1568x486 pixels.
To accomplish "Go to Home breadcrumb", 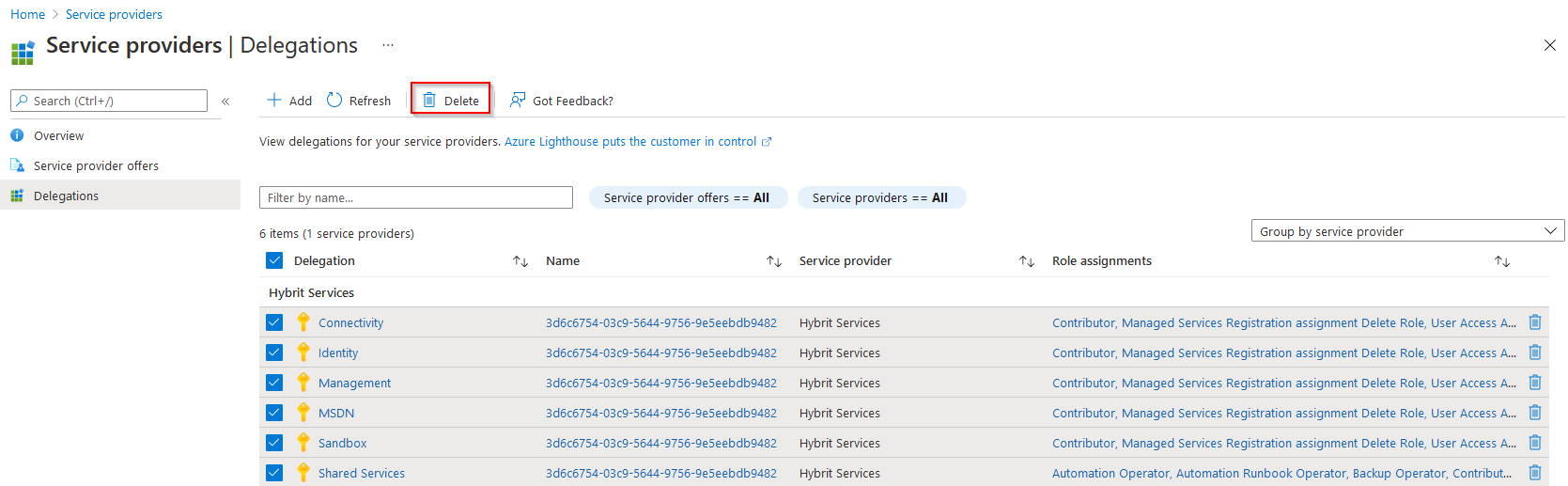I will 27,14.
